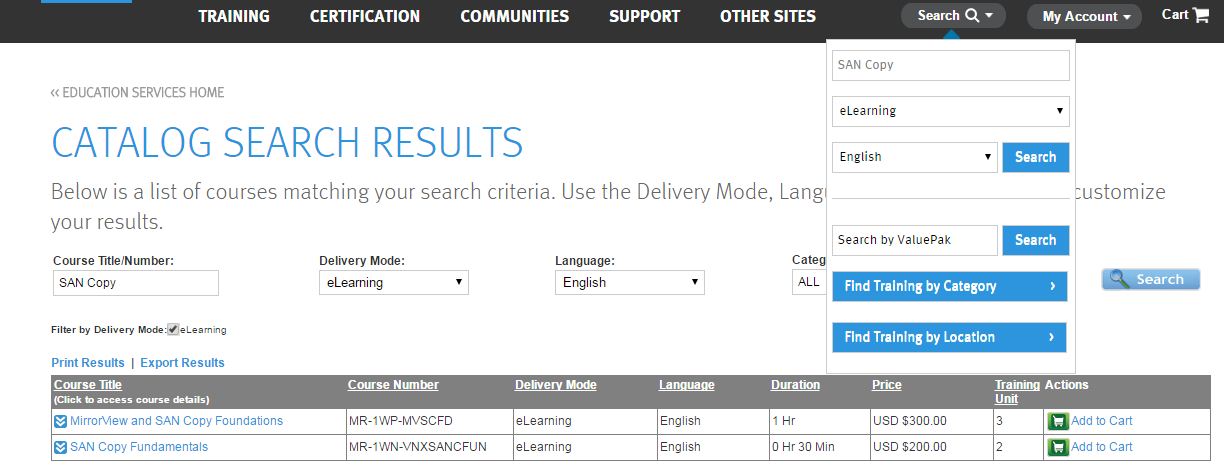The width and height of the screenshot is (1224, 476).
Task: Open the CERTIFICATION menu
Action: click(x=365, y=16)
